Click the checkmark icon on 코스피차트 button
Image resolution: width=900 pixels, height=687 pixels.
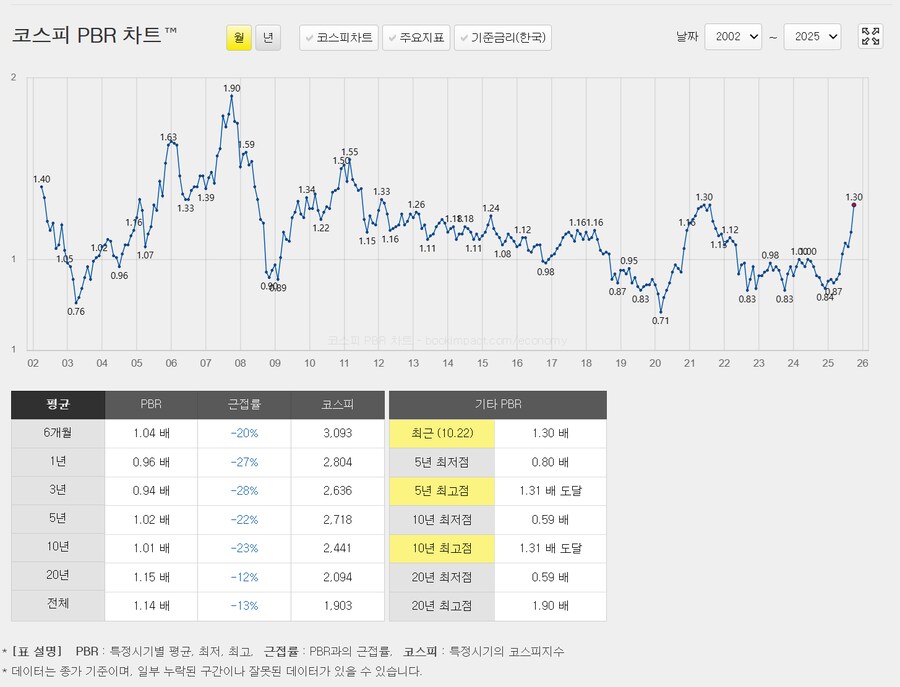[311, 37]
